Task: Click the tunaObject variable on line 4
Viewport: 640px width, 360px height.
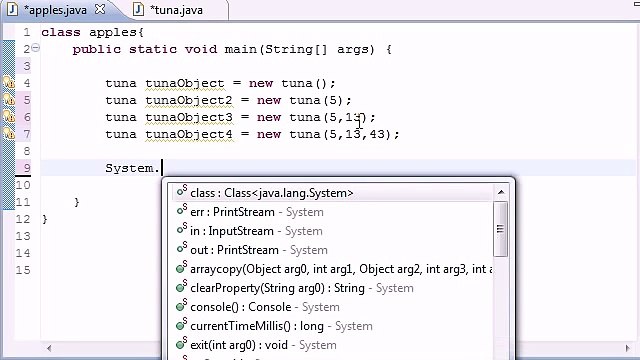Action: coord(185,83)
